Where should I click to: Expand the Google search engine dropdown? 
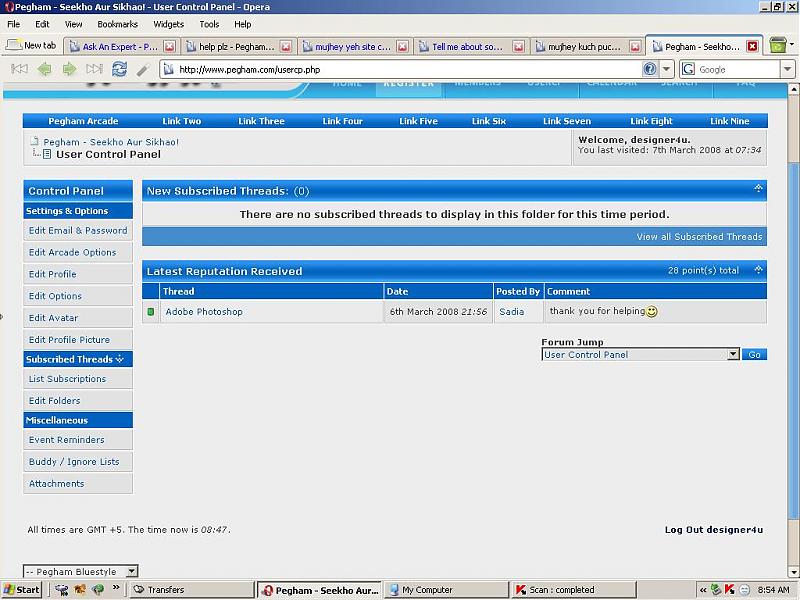[x=787, y=69]
